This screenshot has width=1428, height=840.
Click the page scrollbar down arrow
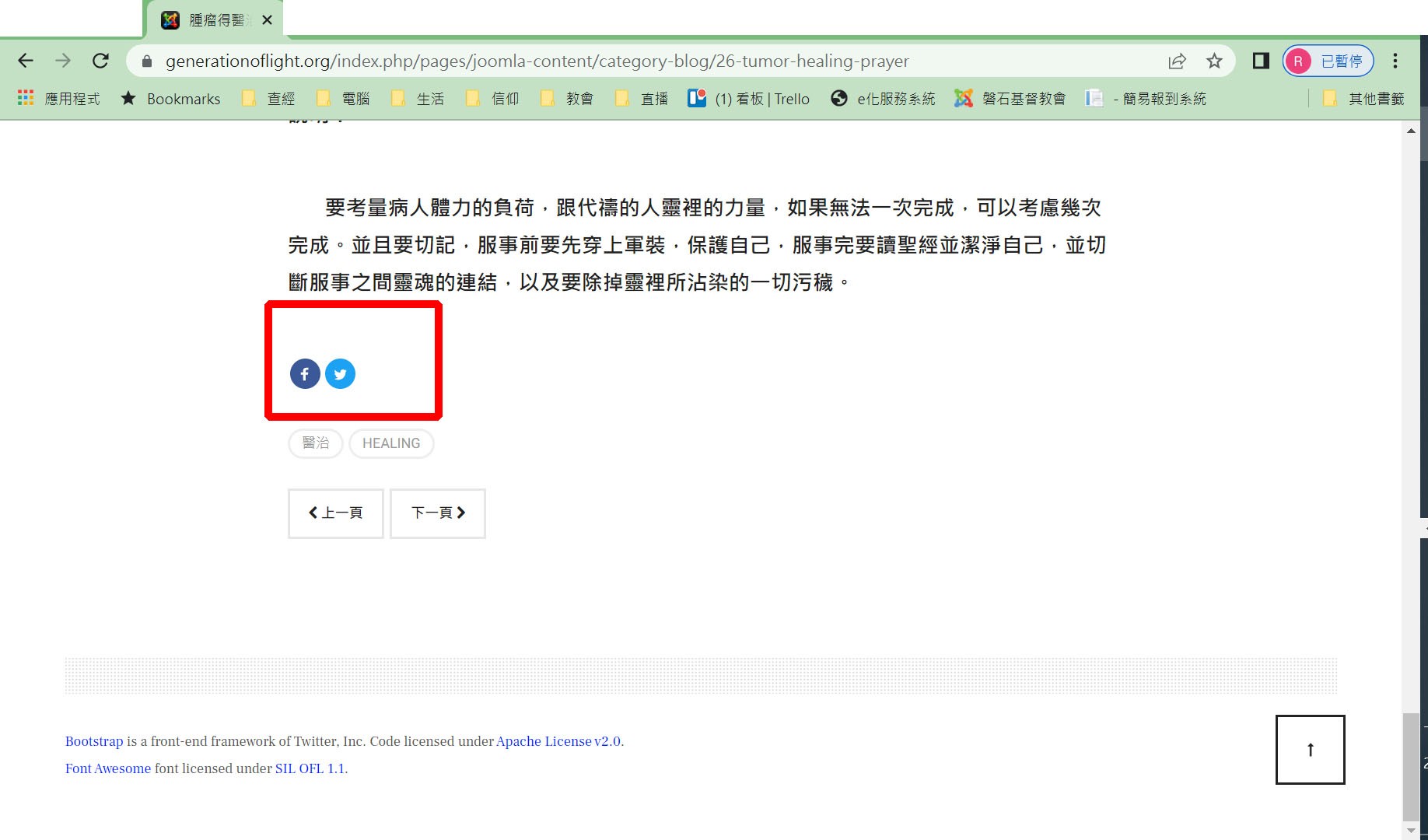click(1411, 831)
